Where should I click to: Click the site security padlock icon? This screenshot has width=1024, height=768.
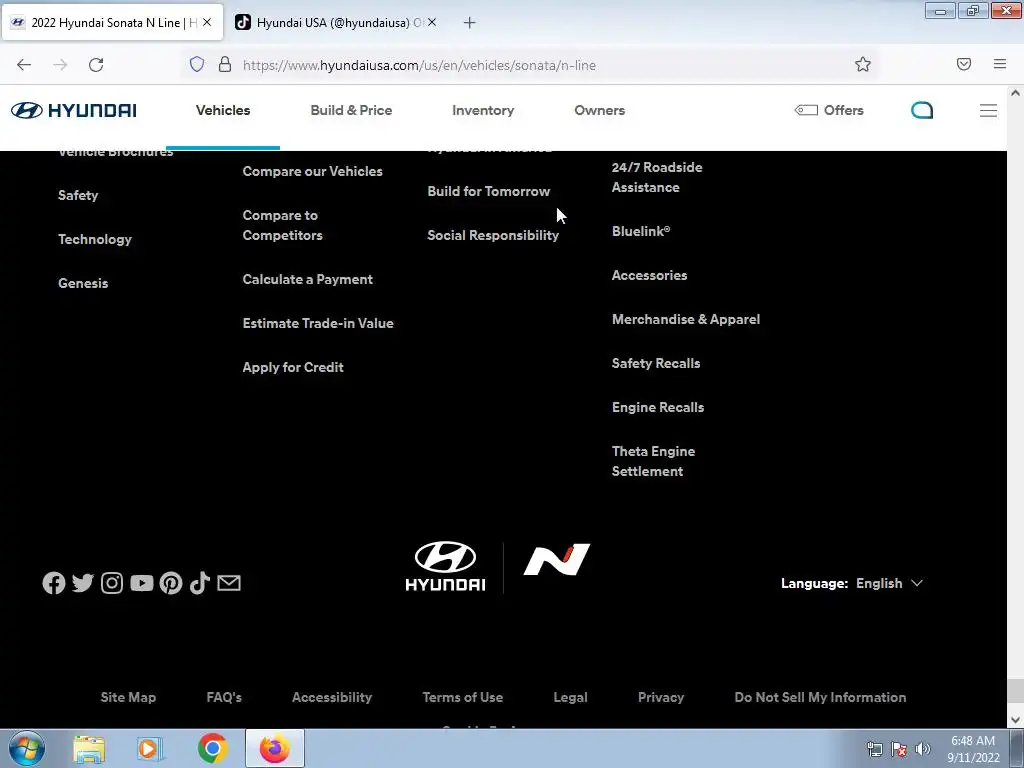[225, 64]
